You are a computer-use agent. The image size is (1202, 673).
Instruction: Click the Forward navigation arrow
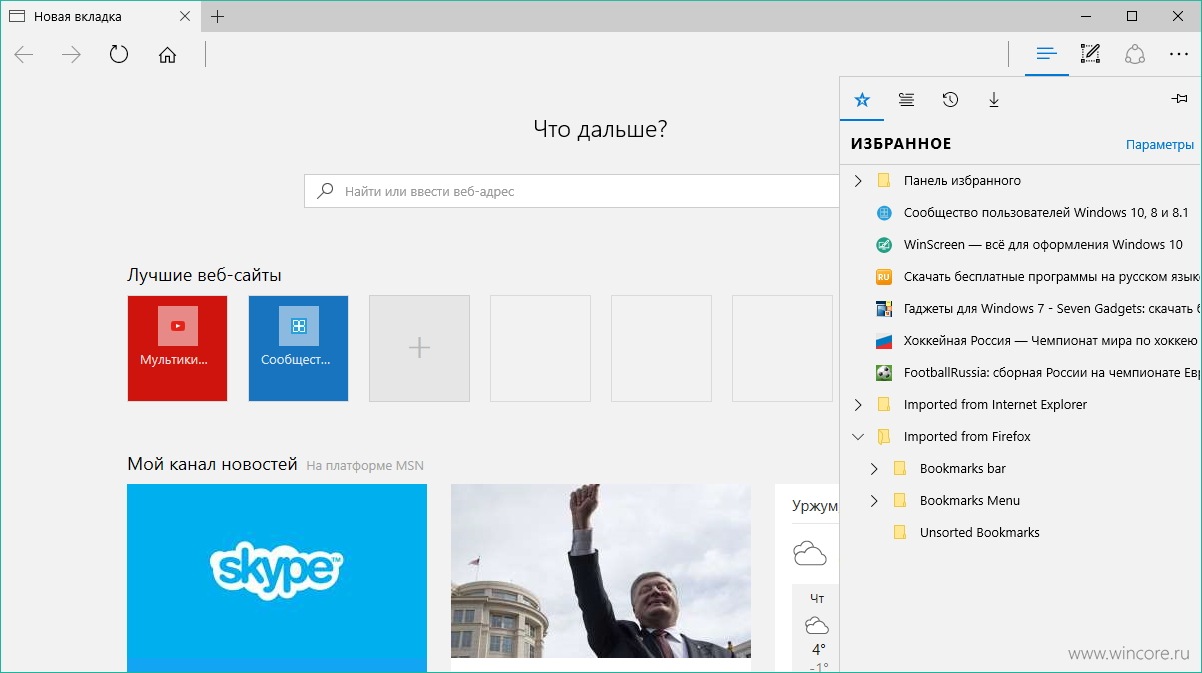71,55
